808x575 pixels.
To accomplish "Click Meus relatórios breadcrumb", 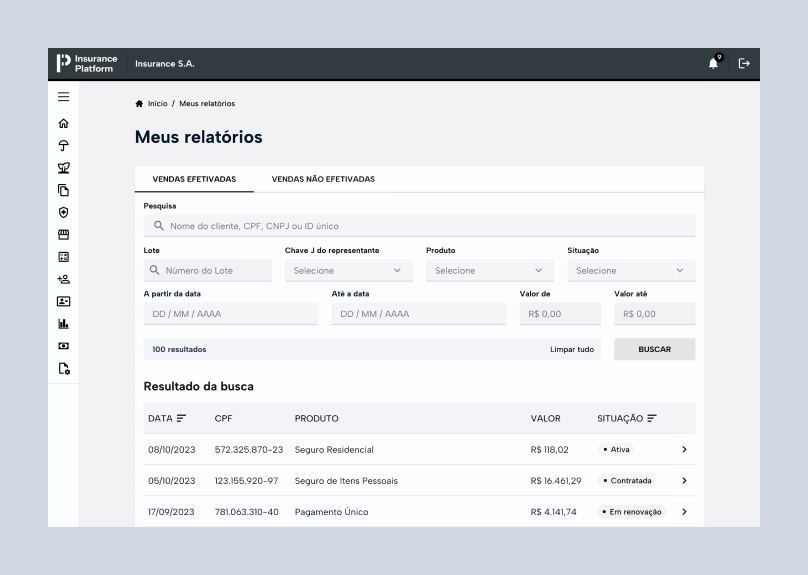I will pyautogui.click(x=207, y=104).
